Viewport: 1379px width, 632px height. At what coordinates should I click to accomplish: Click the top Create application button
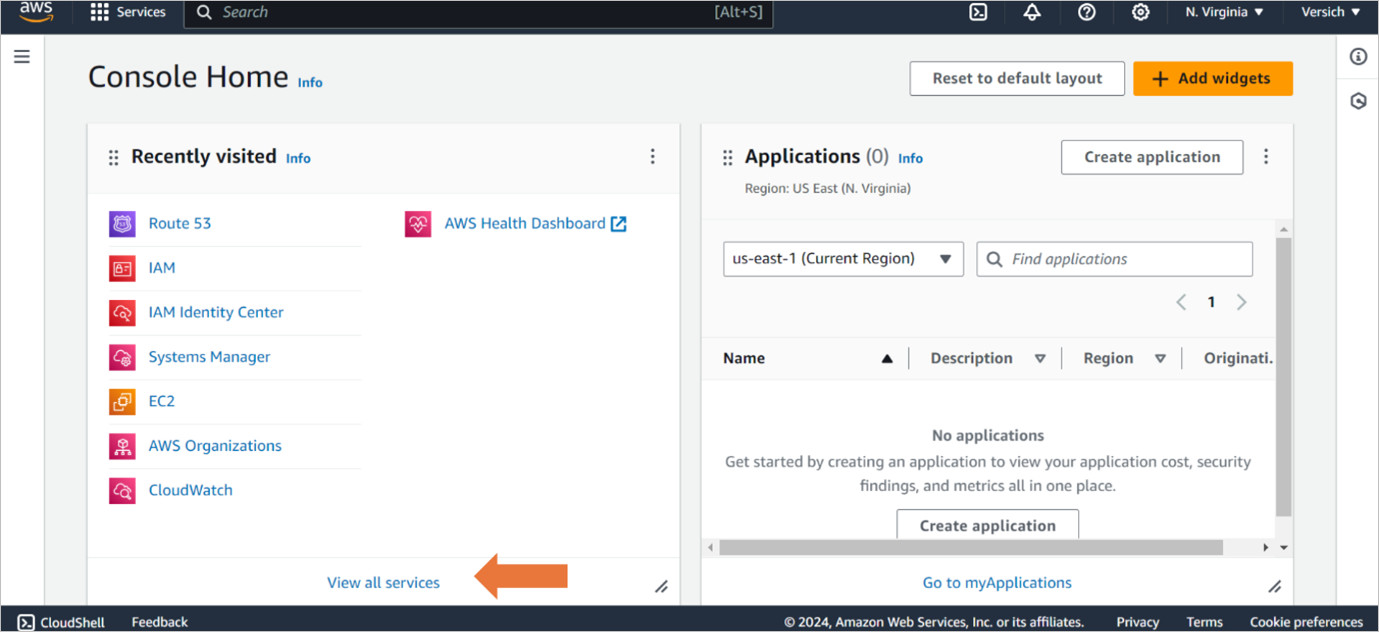point(1152,157)
